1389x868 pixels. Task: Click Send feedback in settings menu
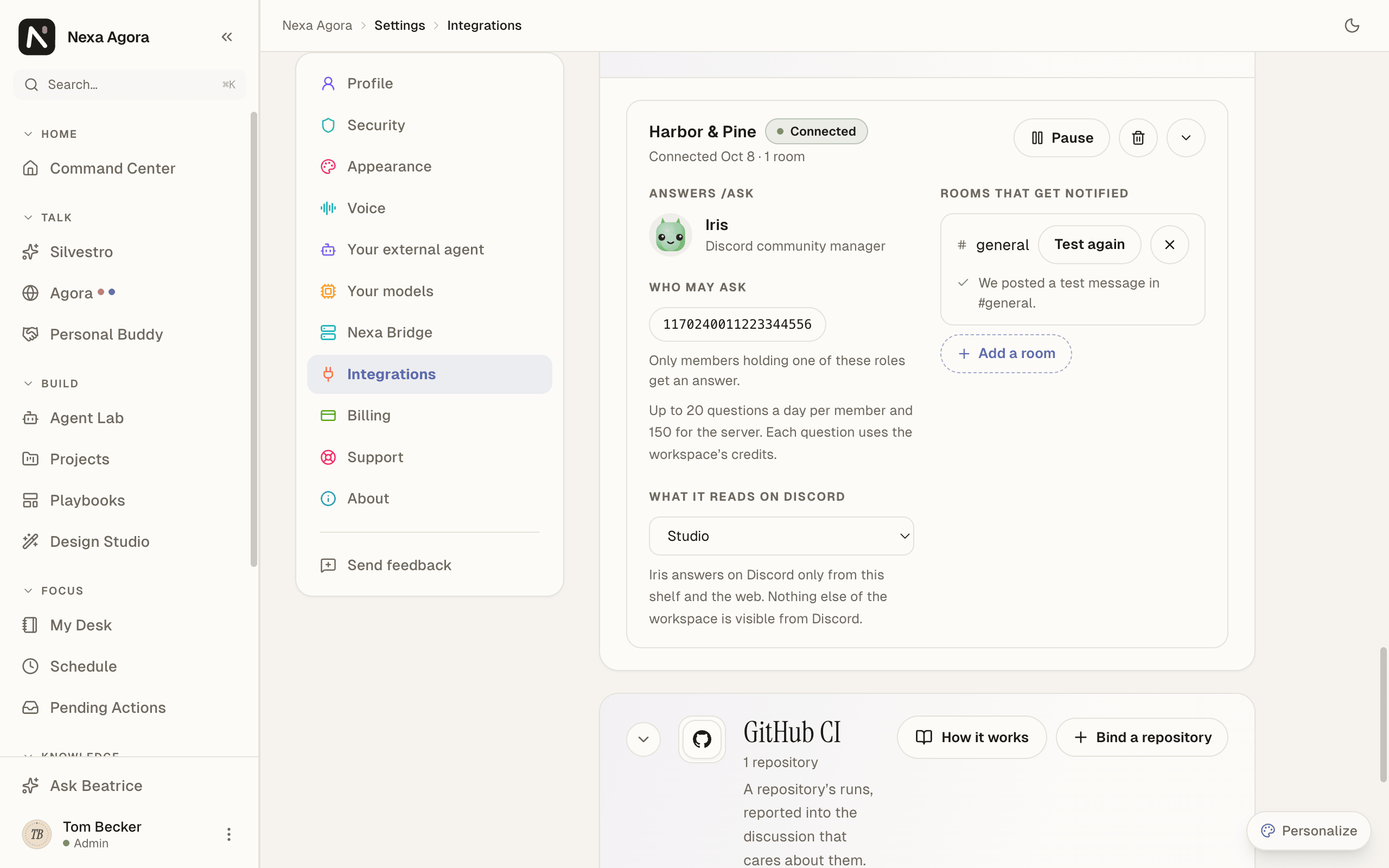[x=429, y=565]
